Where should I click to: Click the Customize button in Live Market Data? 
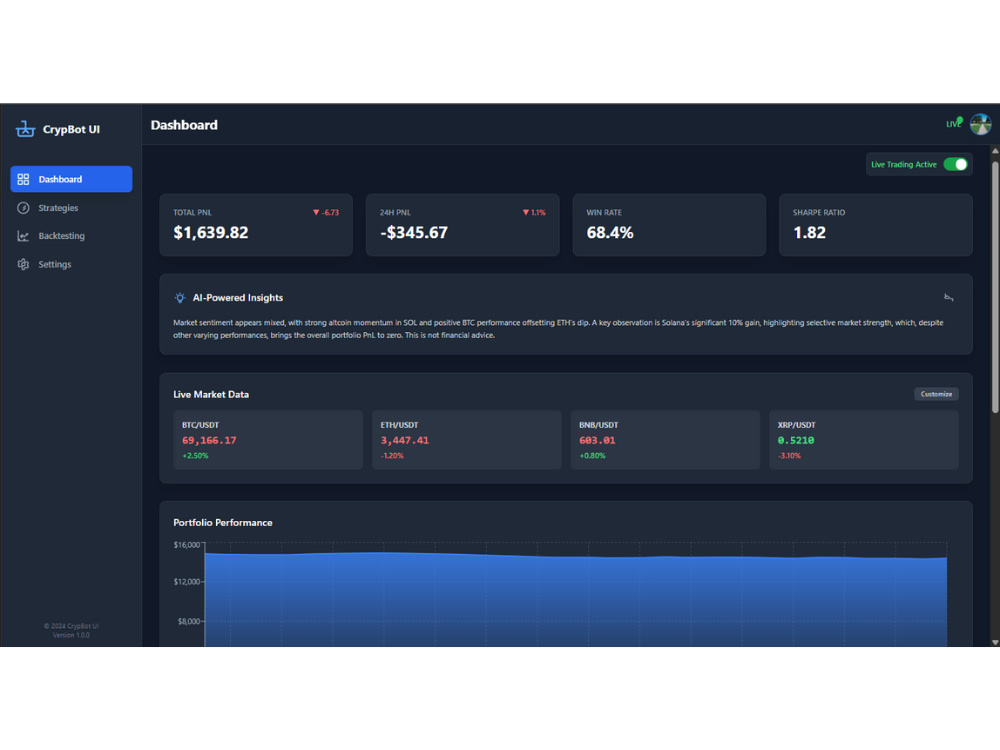(x=936, y=394)
